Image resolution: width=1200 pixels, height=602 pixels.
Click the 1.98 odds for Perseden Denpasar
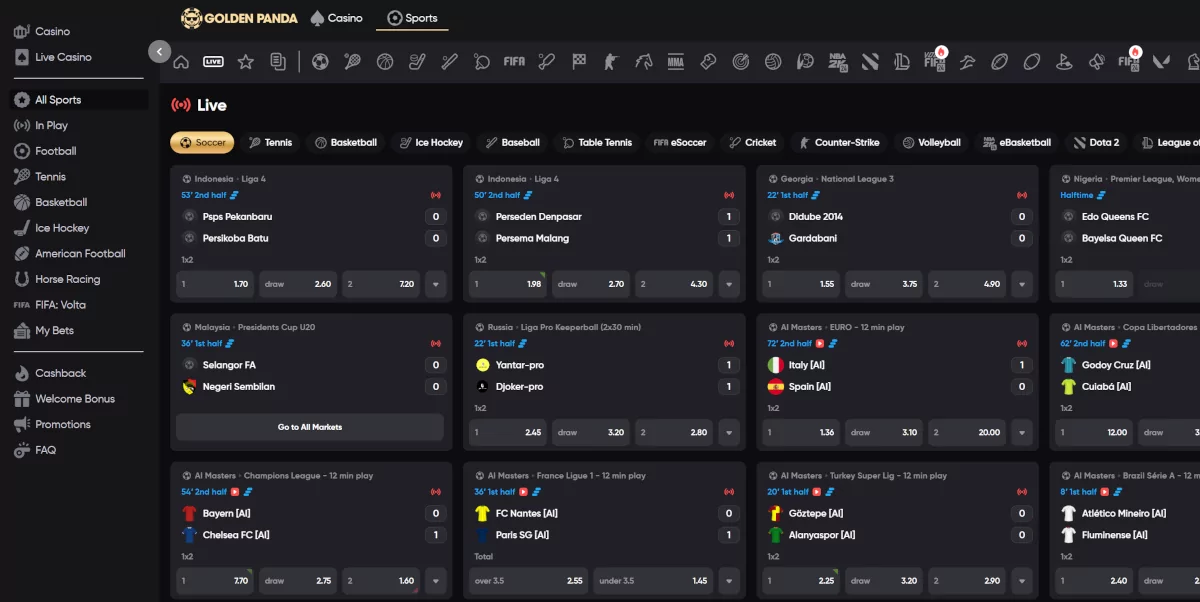(506, 284)
